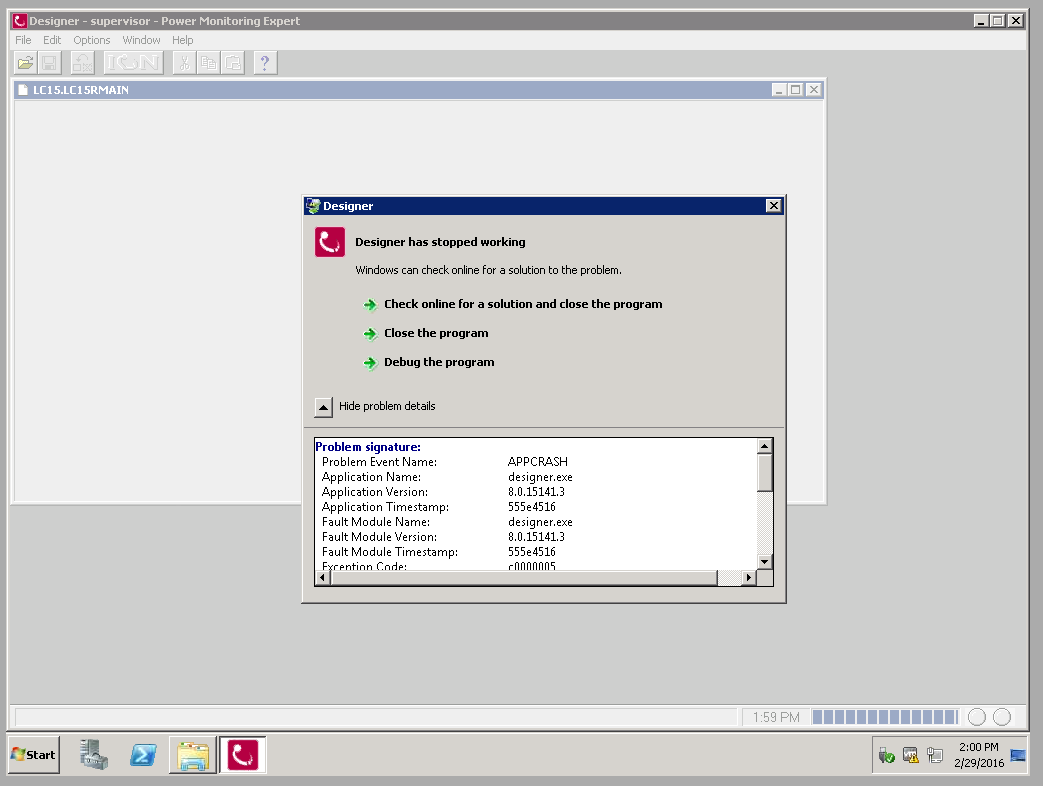
Task: Click the Designer dialog title bar icon
Action: [313, 206]
